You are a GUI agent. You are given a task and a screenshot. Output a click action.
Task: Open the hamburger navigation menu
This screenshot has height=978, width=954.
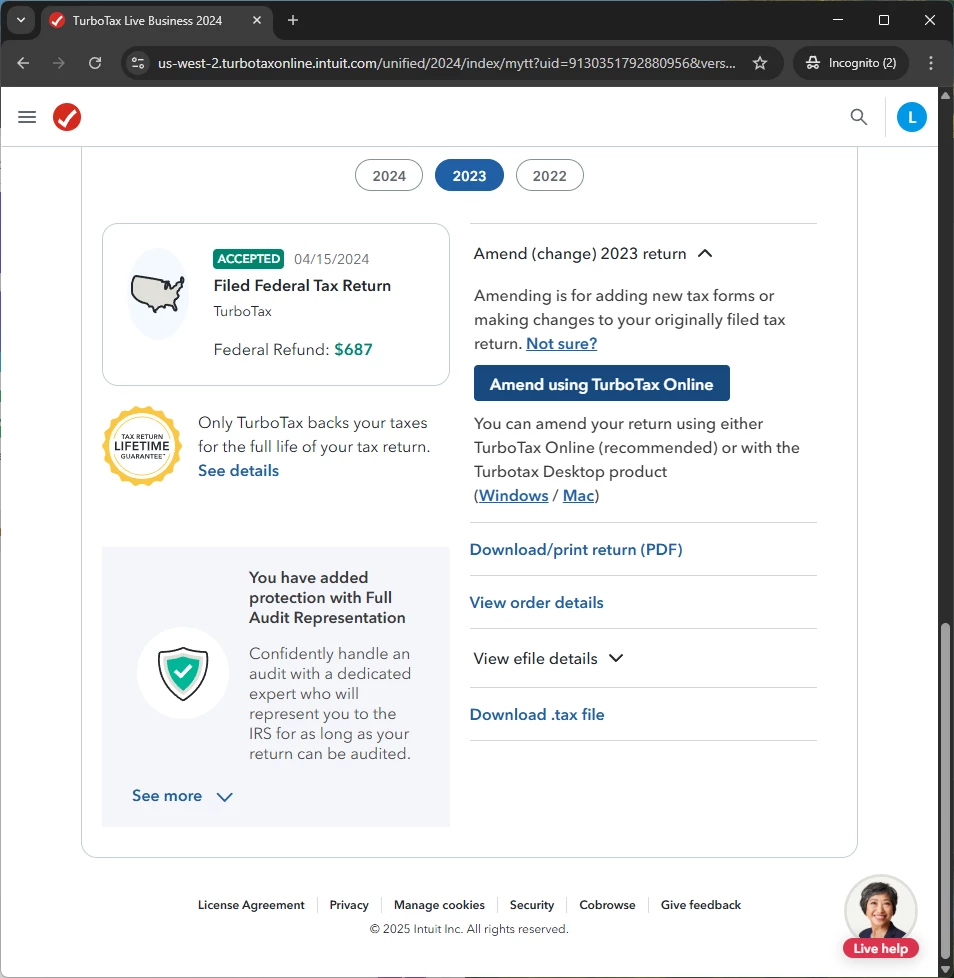[x=27, y=117]
